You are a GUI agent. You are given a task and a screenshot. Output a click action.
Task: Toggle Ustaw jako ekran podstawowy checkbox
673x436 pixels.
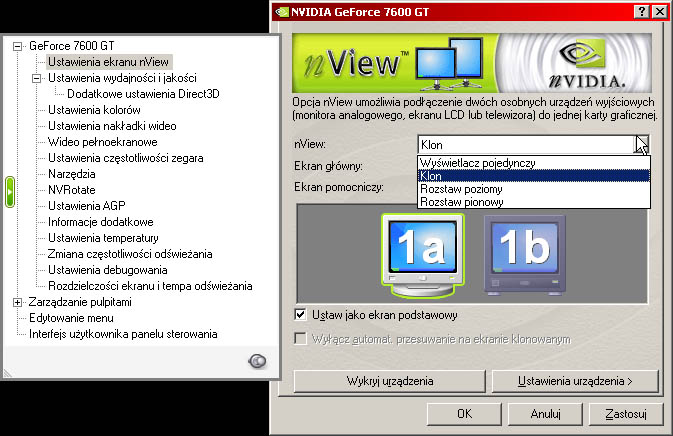pos(300,315)
